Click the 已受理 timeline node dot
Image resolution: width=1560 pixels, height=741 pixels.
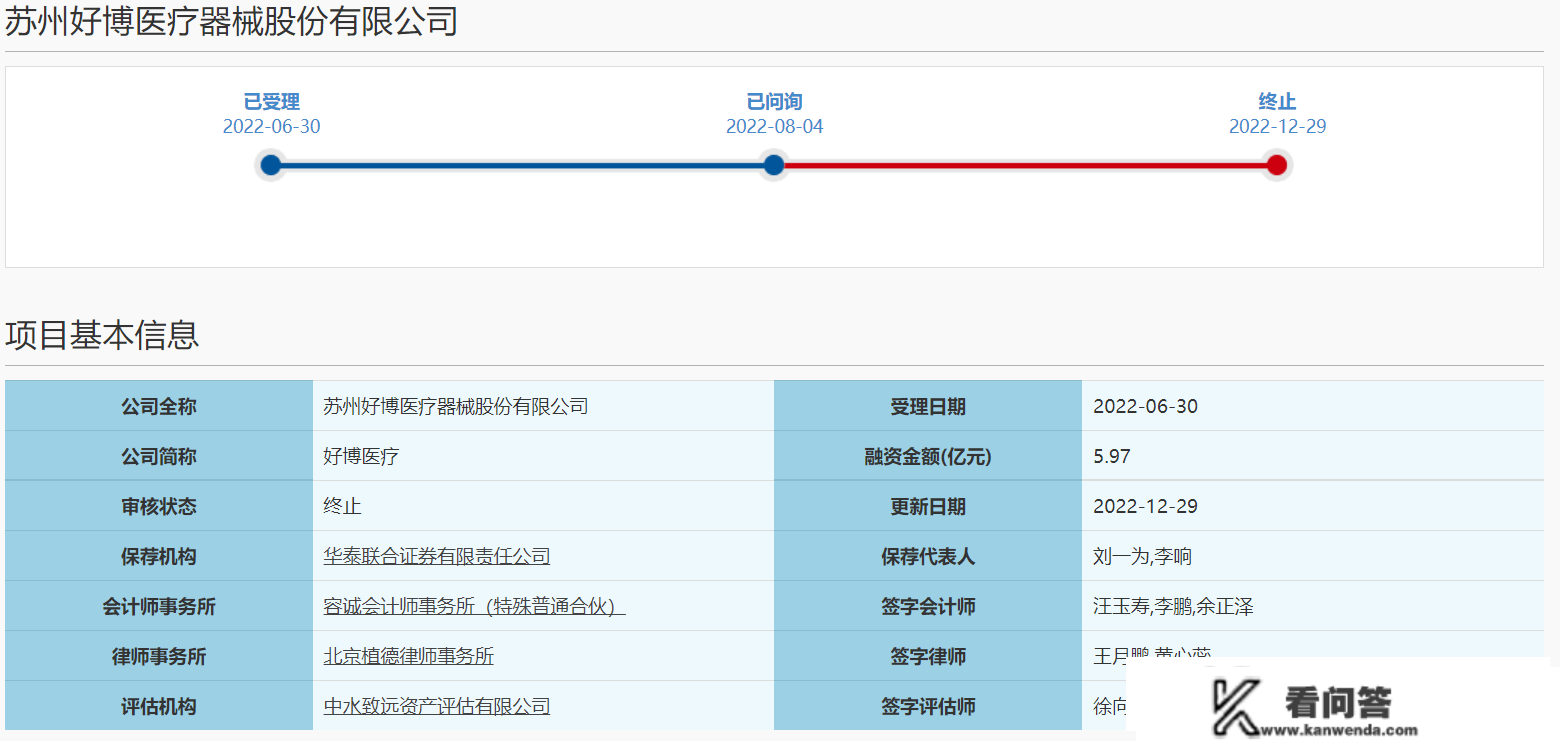270,165
